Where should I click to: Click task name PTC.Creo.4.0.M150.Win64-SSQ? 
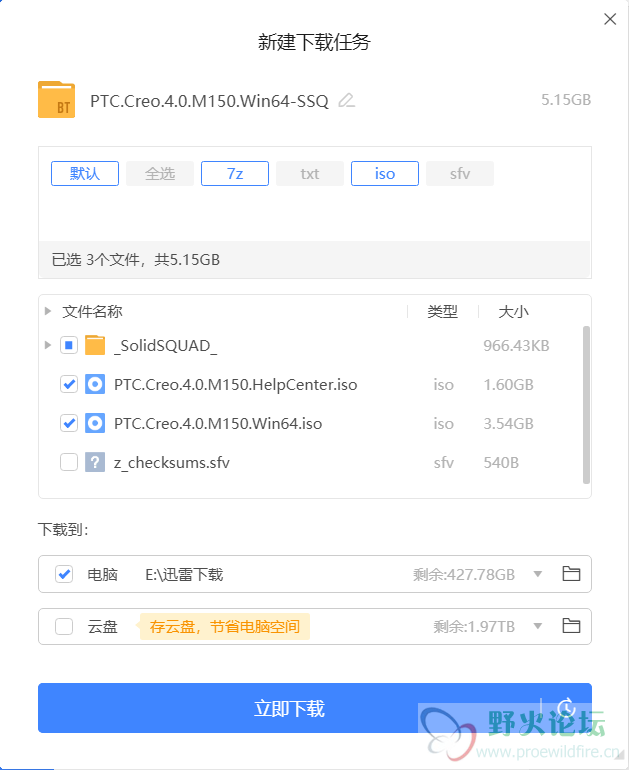[209, 101]
